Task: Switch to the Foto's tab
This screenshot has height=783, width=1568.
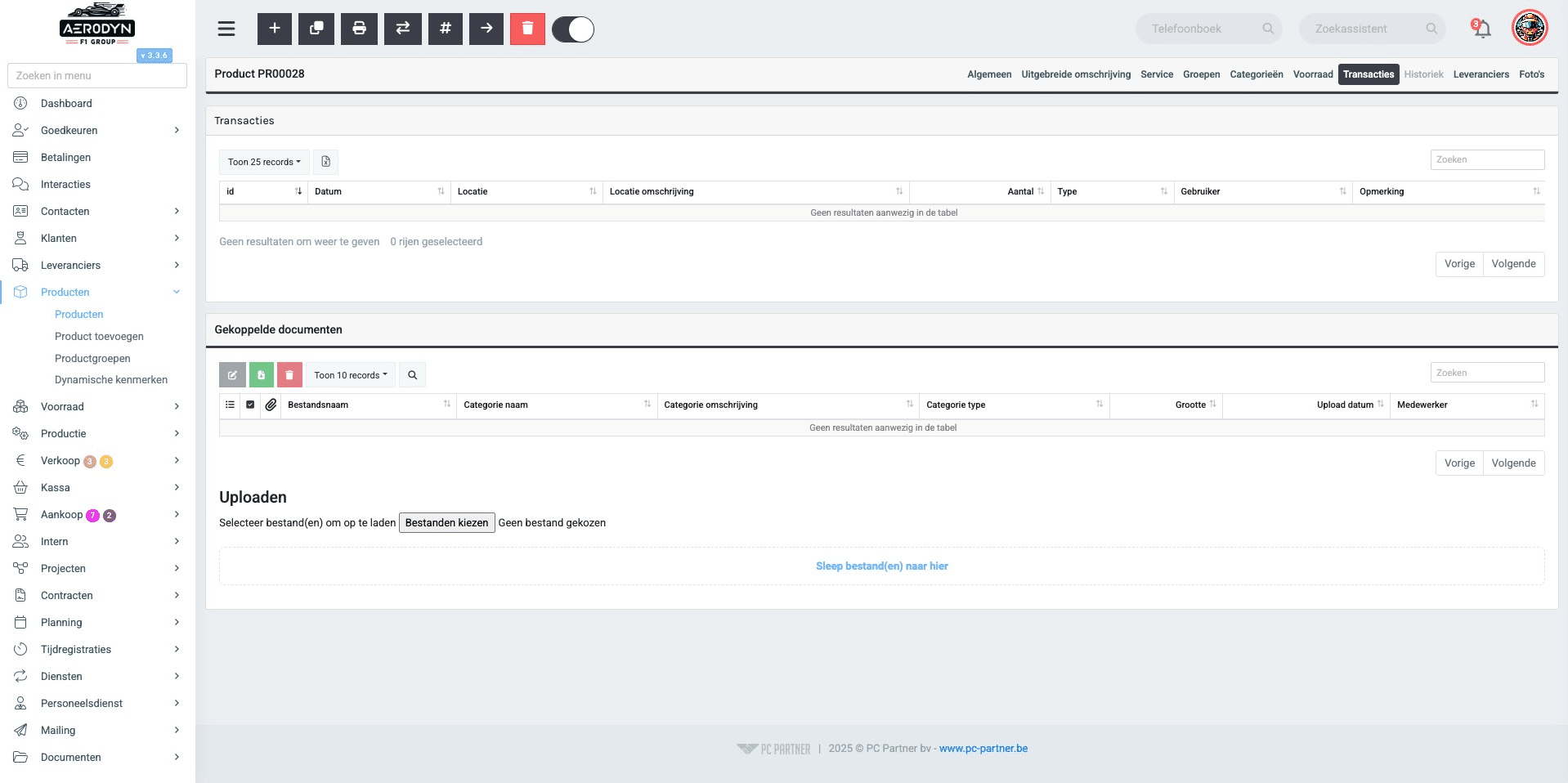Action: pyautogui.click(x=1531, y=74)
